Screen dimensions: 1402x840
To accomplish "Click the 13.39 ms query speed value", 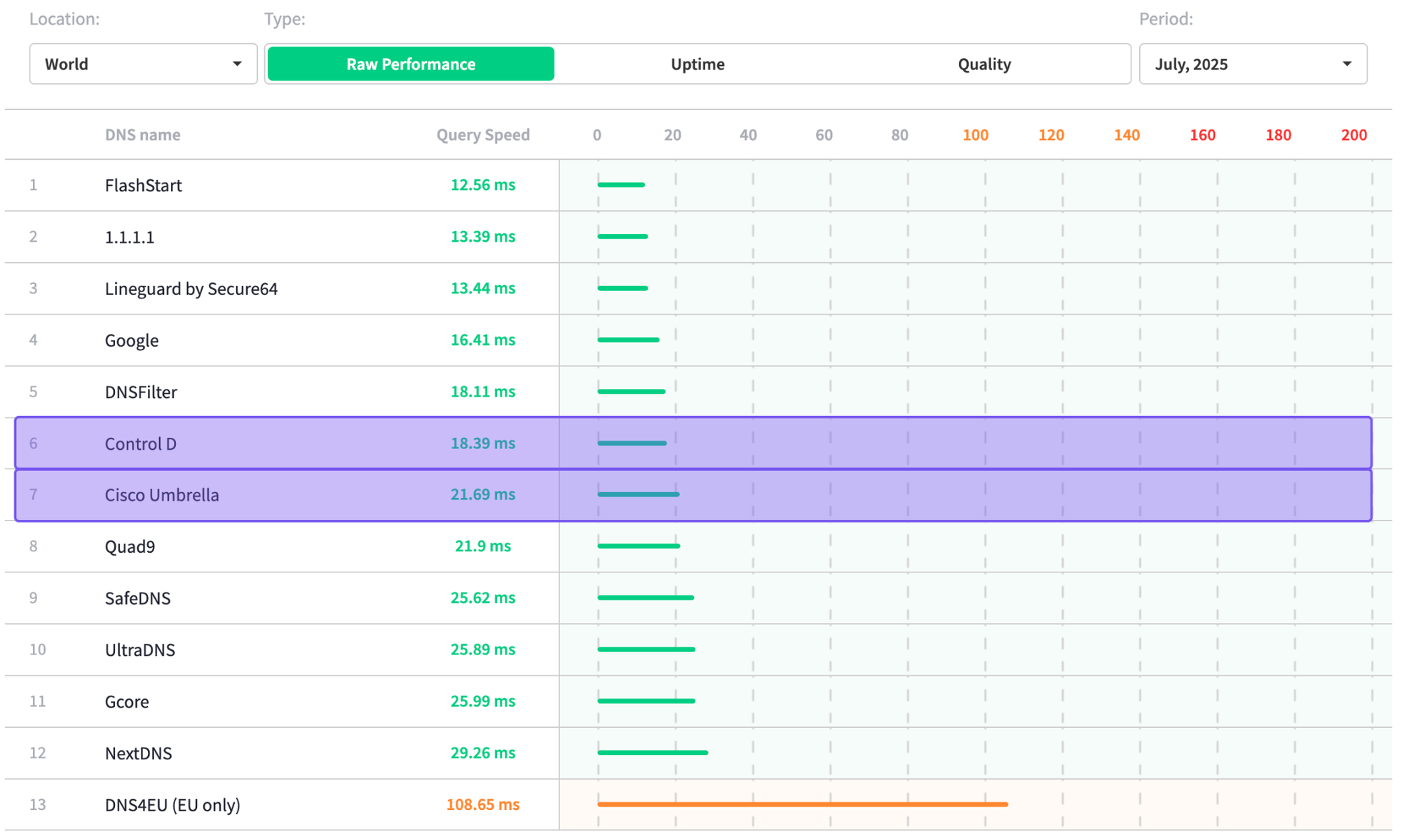I will click(x=483, y=236).
